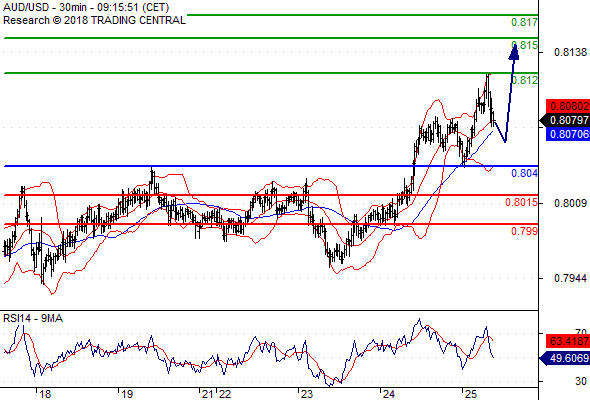Click the date label 18 on time axis
The height and width of the screenshot is (400, 590).
45,394
